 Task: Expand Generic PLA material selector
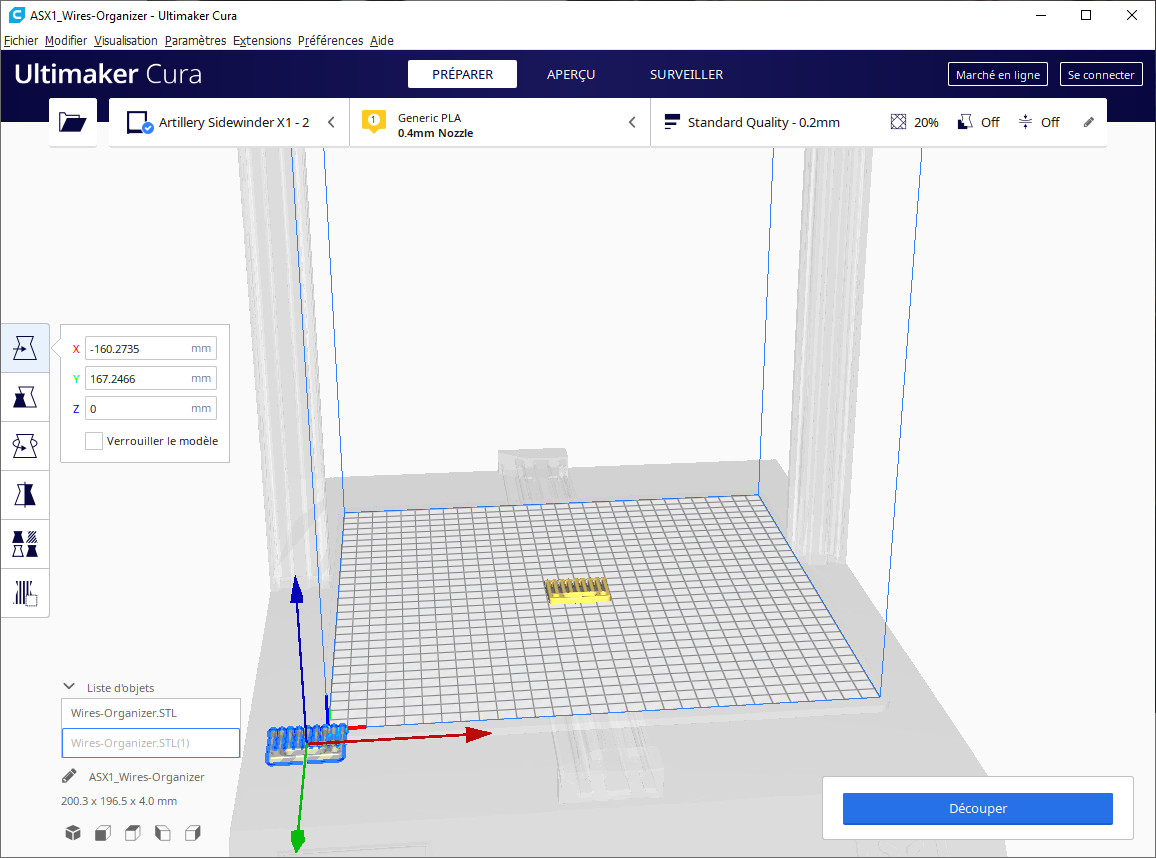pos(499,122)
